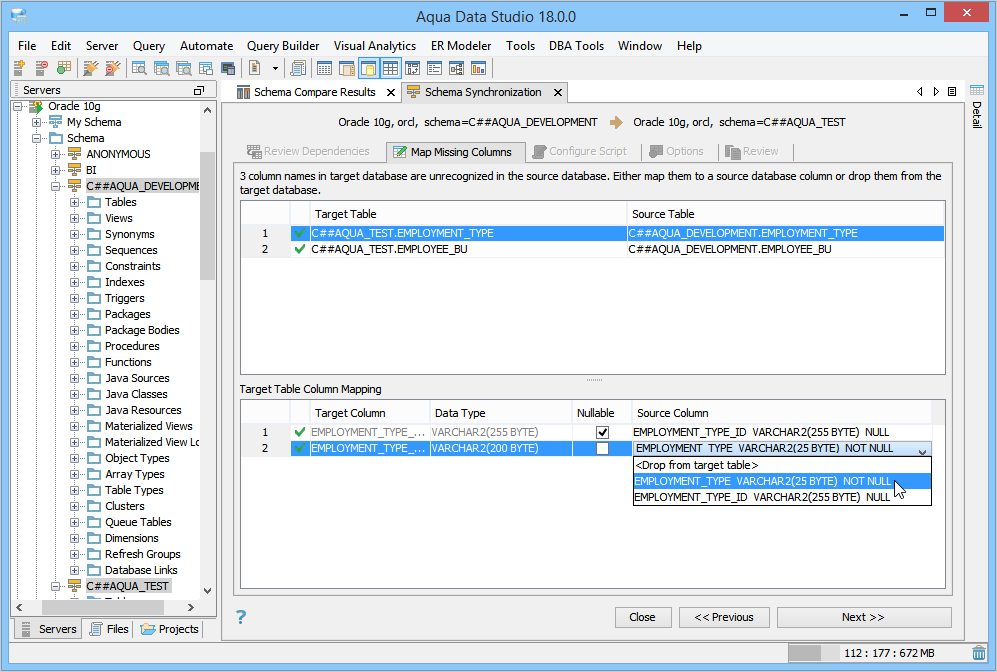This screenshot has height=672, width=997.
Task: Expand the ANONYMOUS schema node
Action: point(56,154)
